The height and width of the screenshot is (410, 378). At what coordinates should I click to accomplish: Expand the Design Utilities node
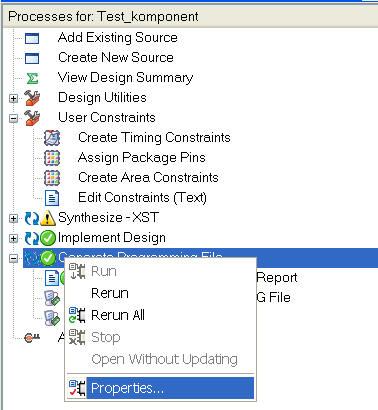tap(13, 98)
